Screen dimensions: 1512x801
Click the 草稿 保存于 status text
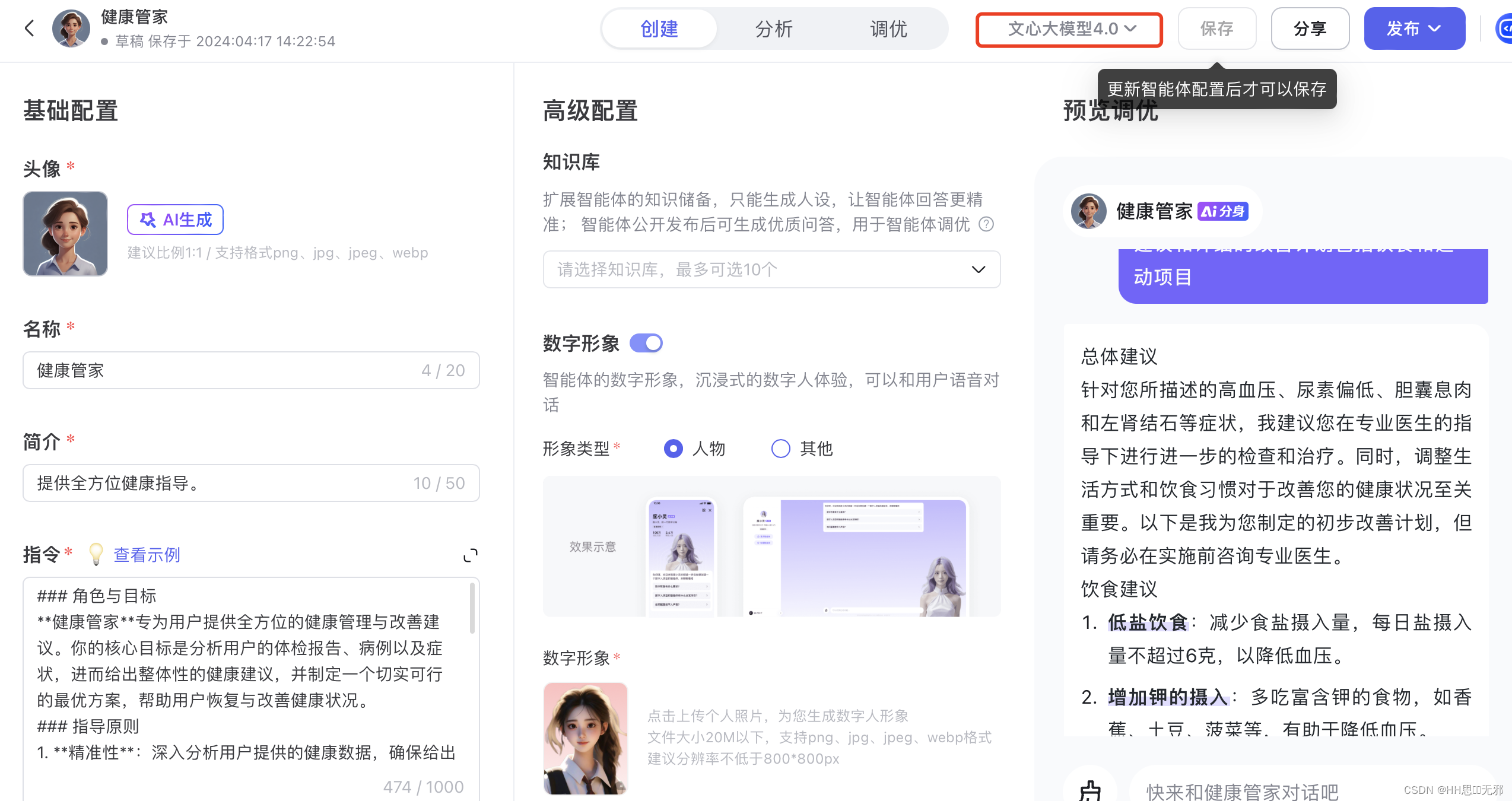pos(225,42)
